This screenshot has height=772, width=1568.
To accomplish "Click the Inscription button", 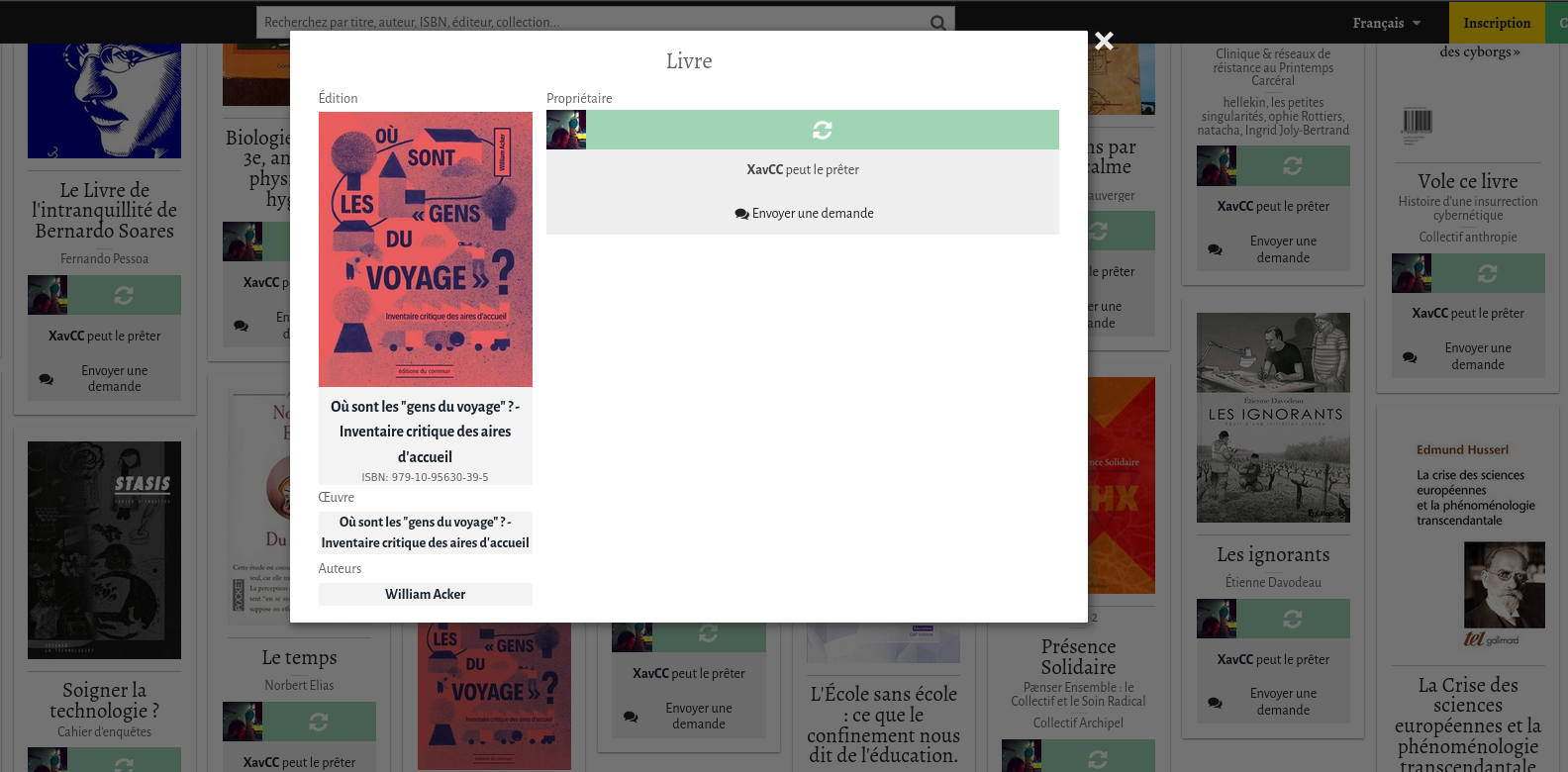I will tap(1497, 23).
